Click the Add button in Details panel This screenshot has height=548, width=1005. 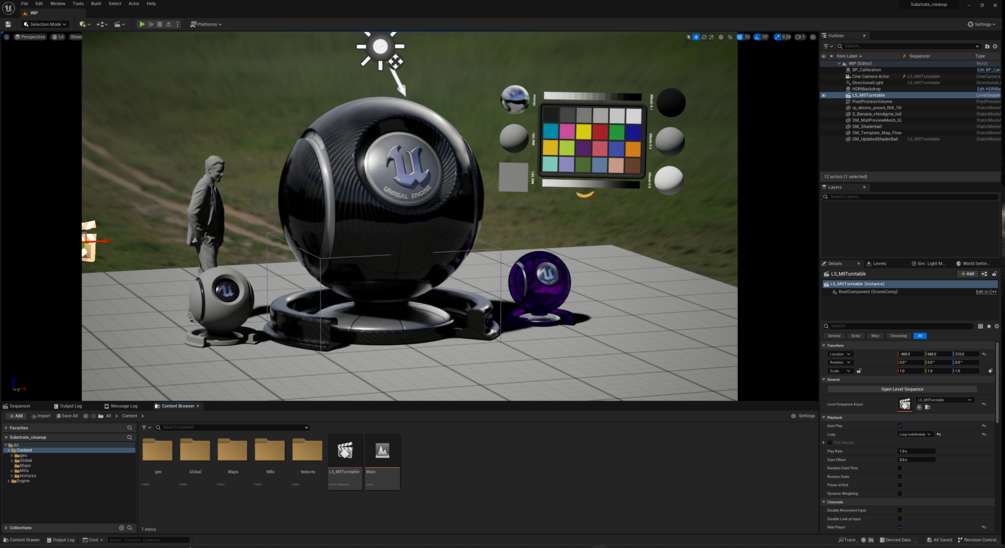click(x=967, y=274)
